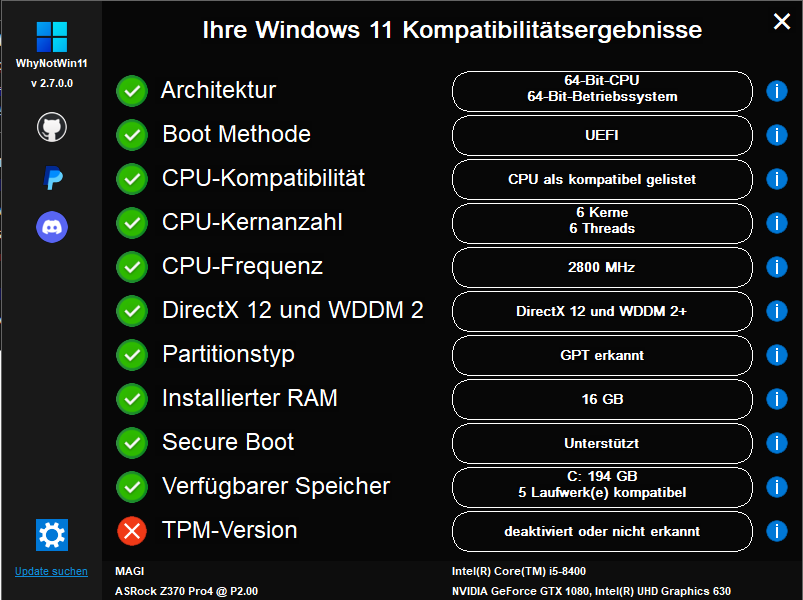This screenshot has width=803, height=600.
Task: Click the 'GPT erkannt' result button
Action: pos(602,355)
